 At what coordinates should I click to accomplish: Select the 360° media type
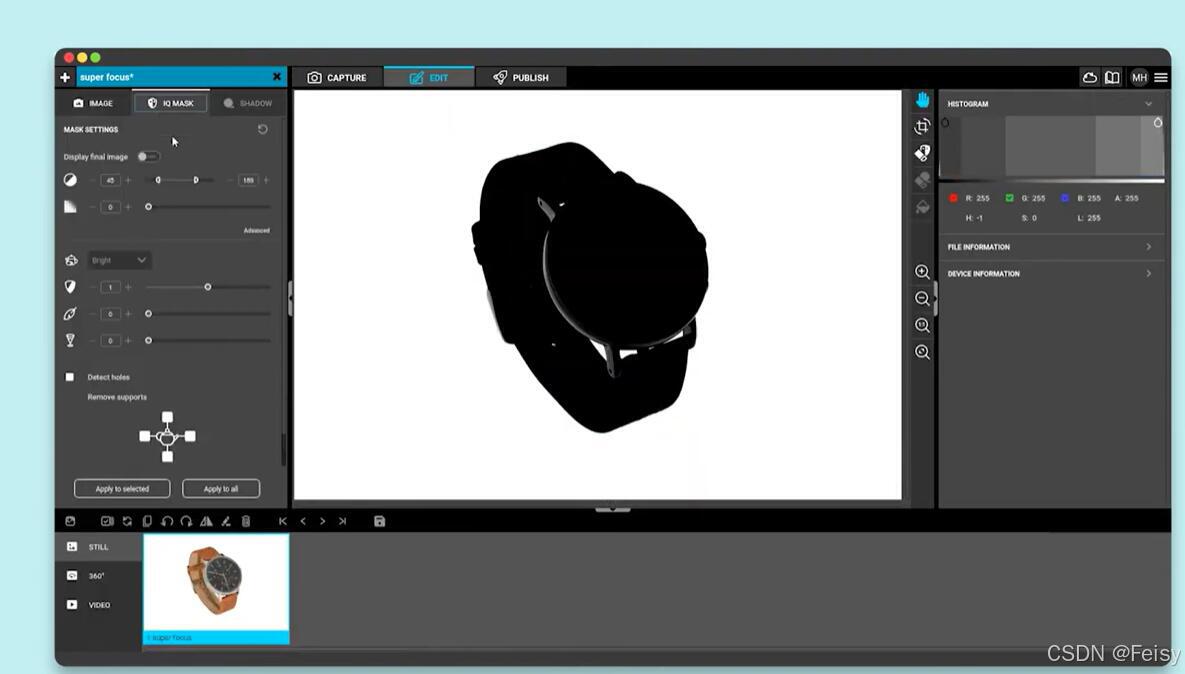tap(98, 576)
